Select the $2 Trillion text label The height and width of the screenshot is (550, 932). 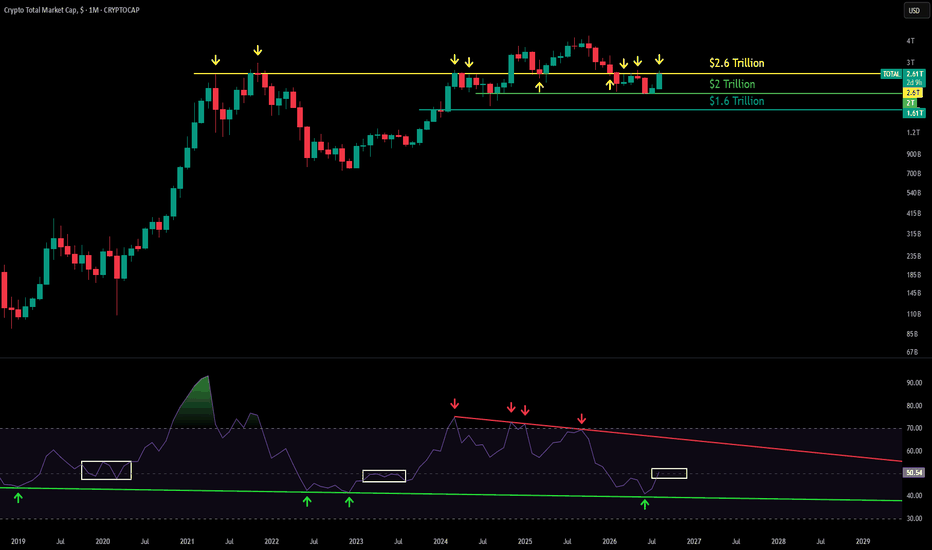[732, 84]
